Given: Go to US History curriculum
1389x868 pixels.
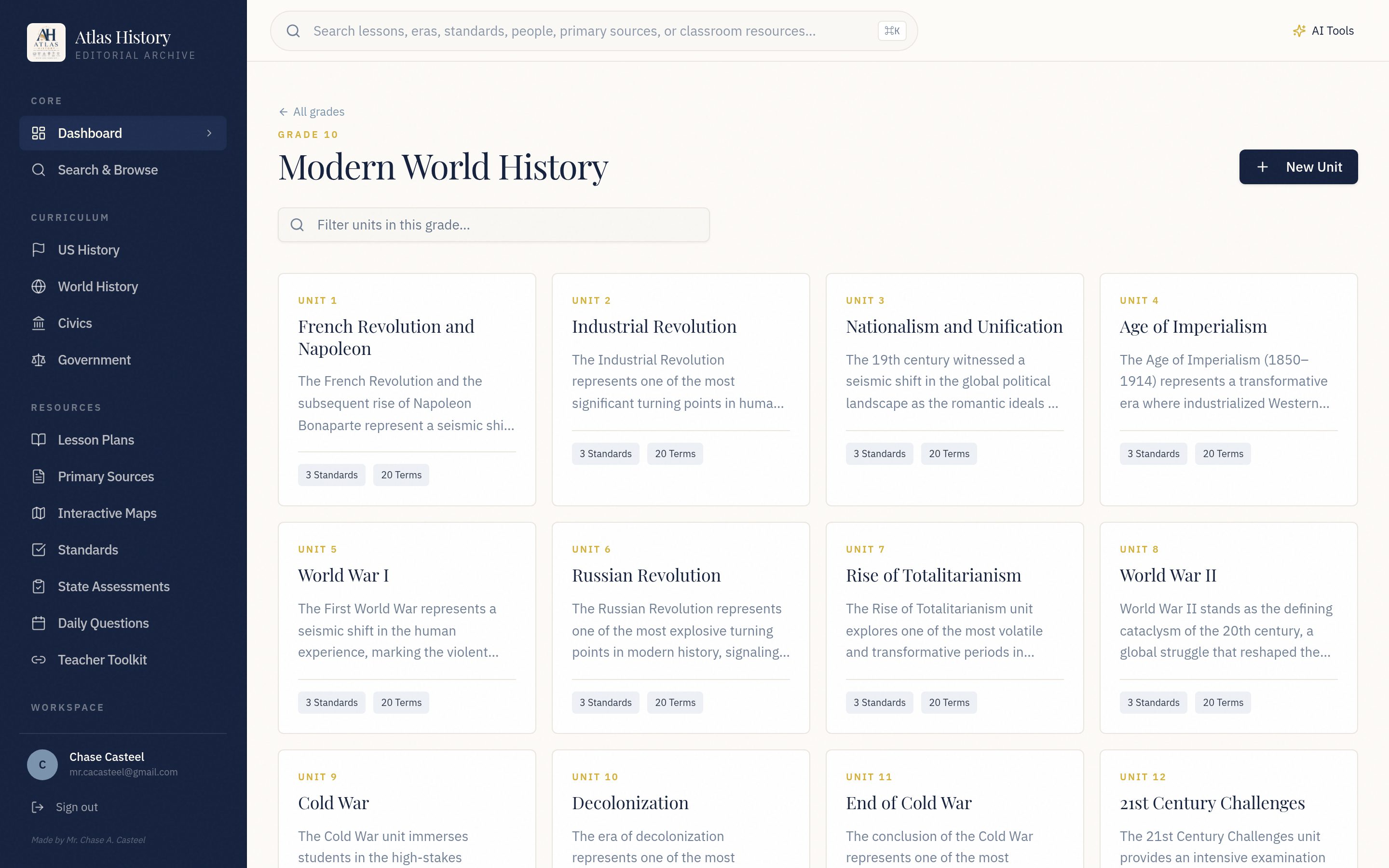Looking at the screenshot, I should (x=123, y=250).
